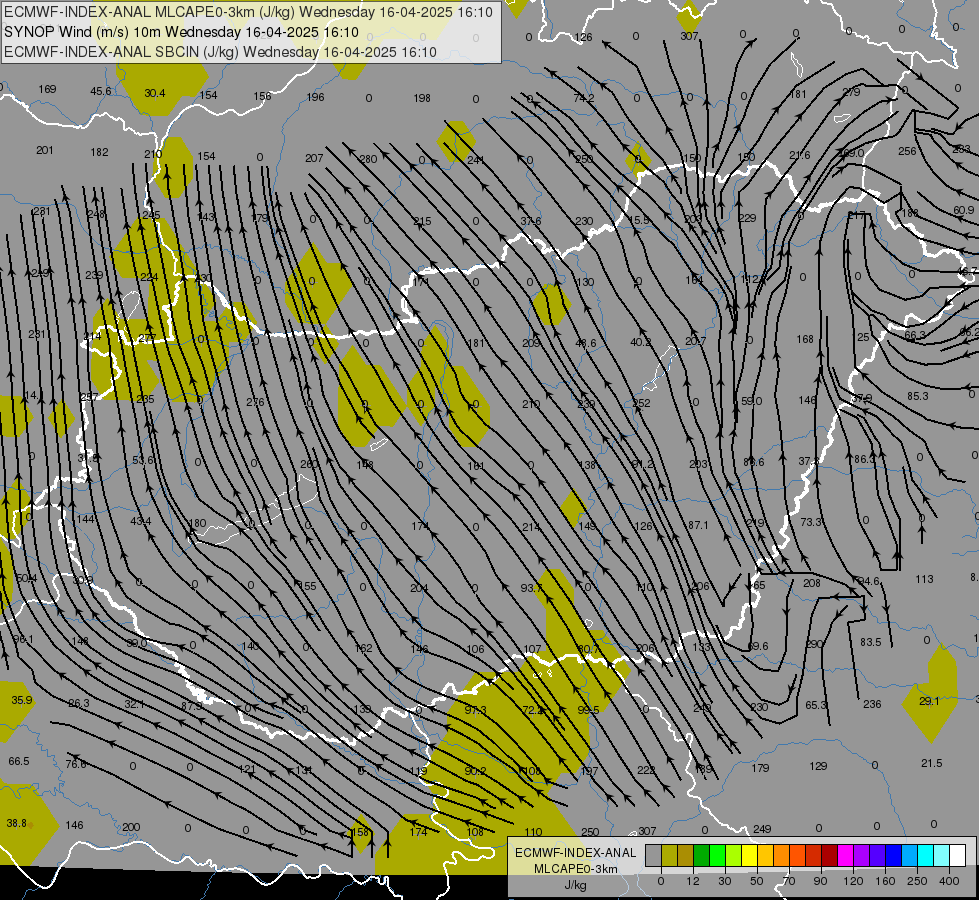The width and height of the screenshot is (979, 900).
Task: Click the amber swatch above label 50
Action: [x=766, y=855]
